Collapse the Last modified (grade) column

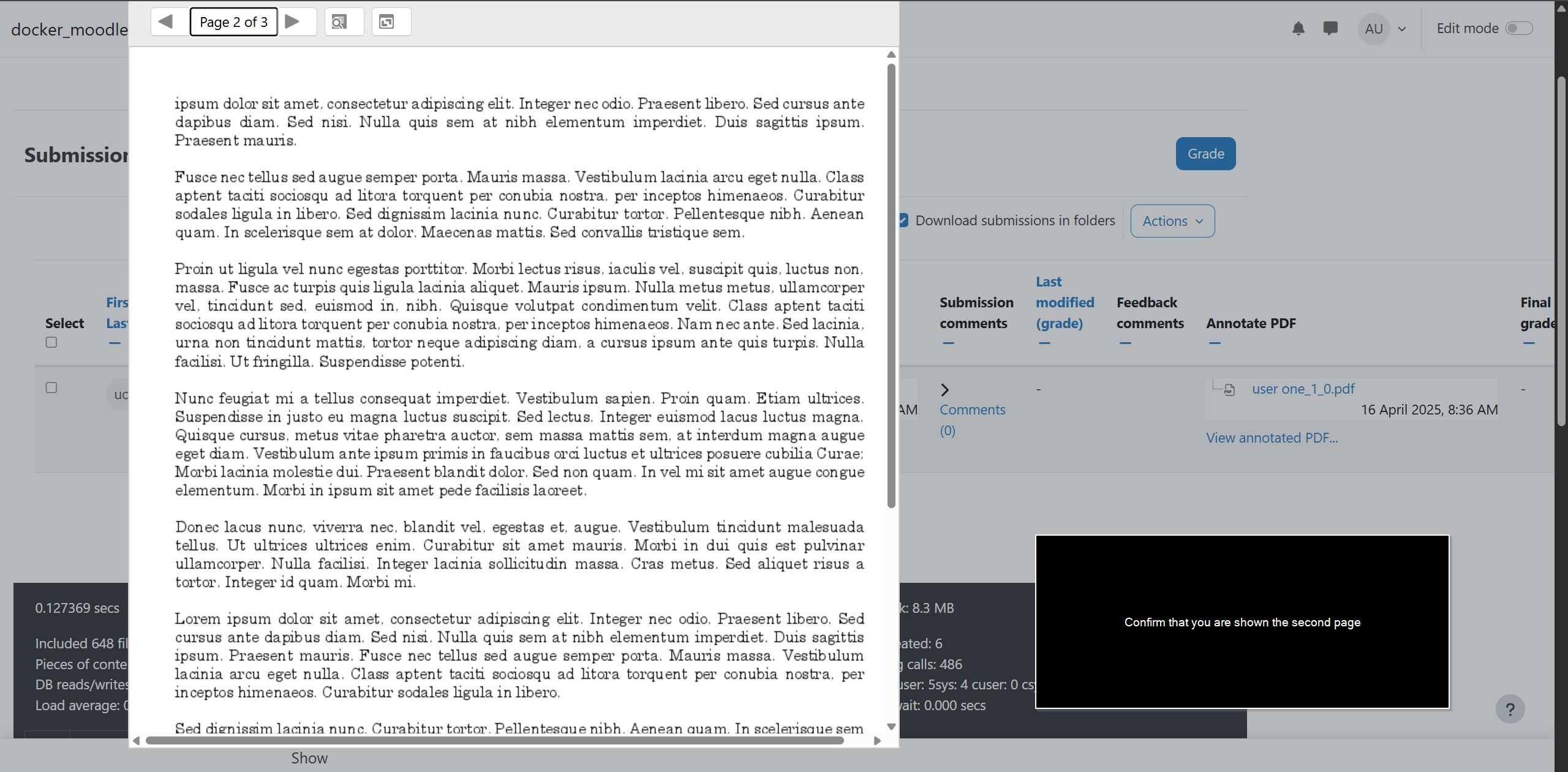click(1044, 343)
